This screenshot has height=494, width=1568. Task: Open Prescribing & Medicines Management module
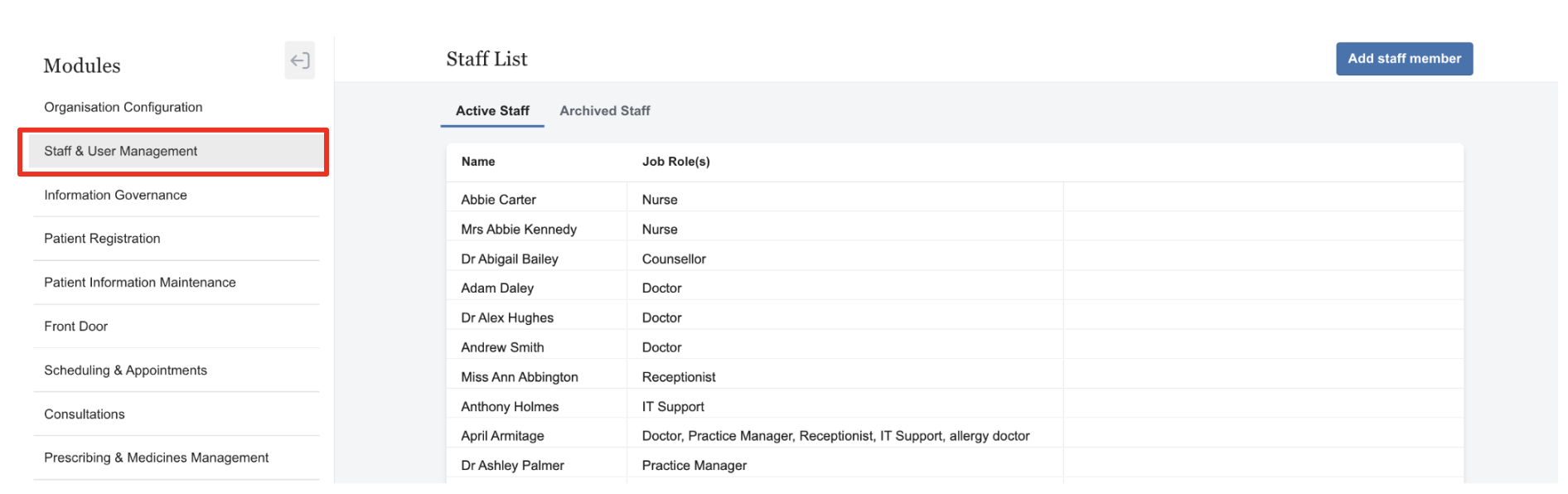click(x=156, y=458)
